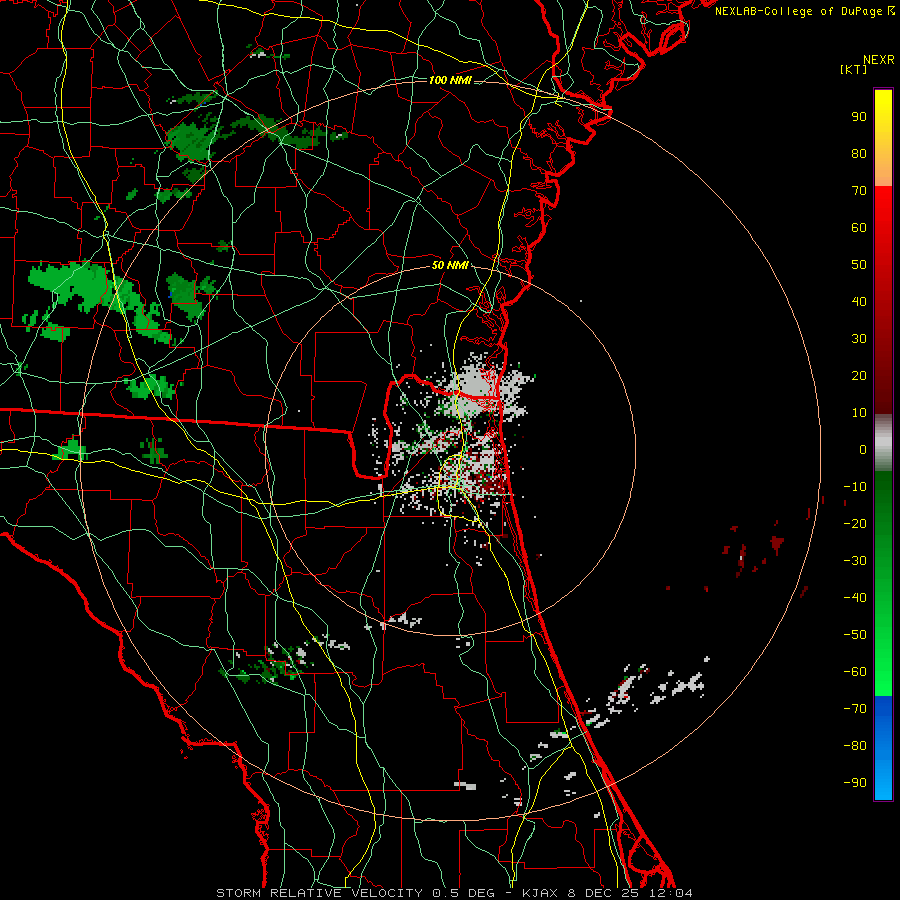
Task: Click the -20 scale value
Action: (855, 523)
